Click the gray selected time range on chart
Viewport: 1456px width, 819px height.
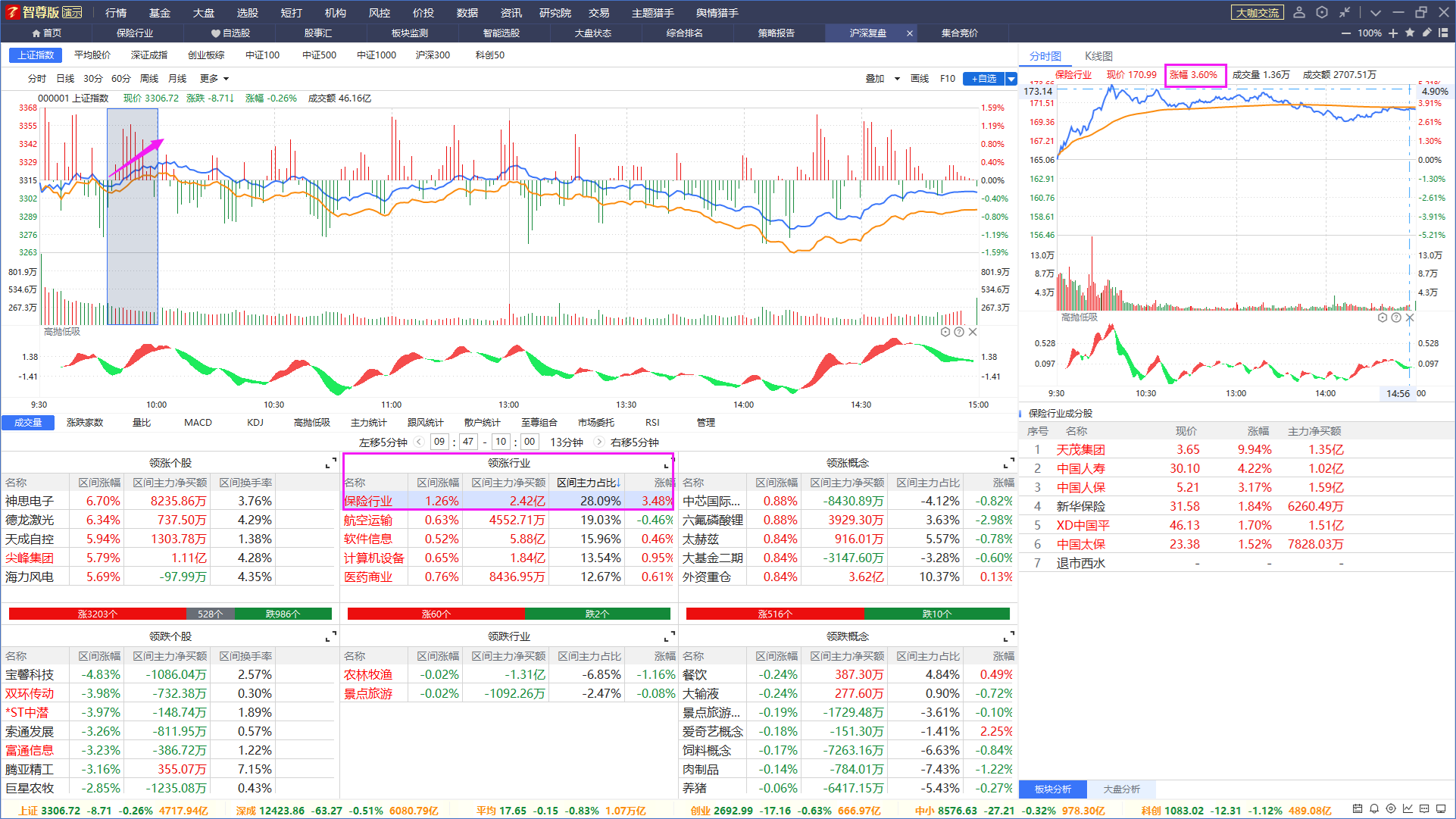tap(133, 217)
